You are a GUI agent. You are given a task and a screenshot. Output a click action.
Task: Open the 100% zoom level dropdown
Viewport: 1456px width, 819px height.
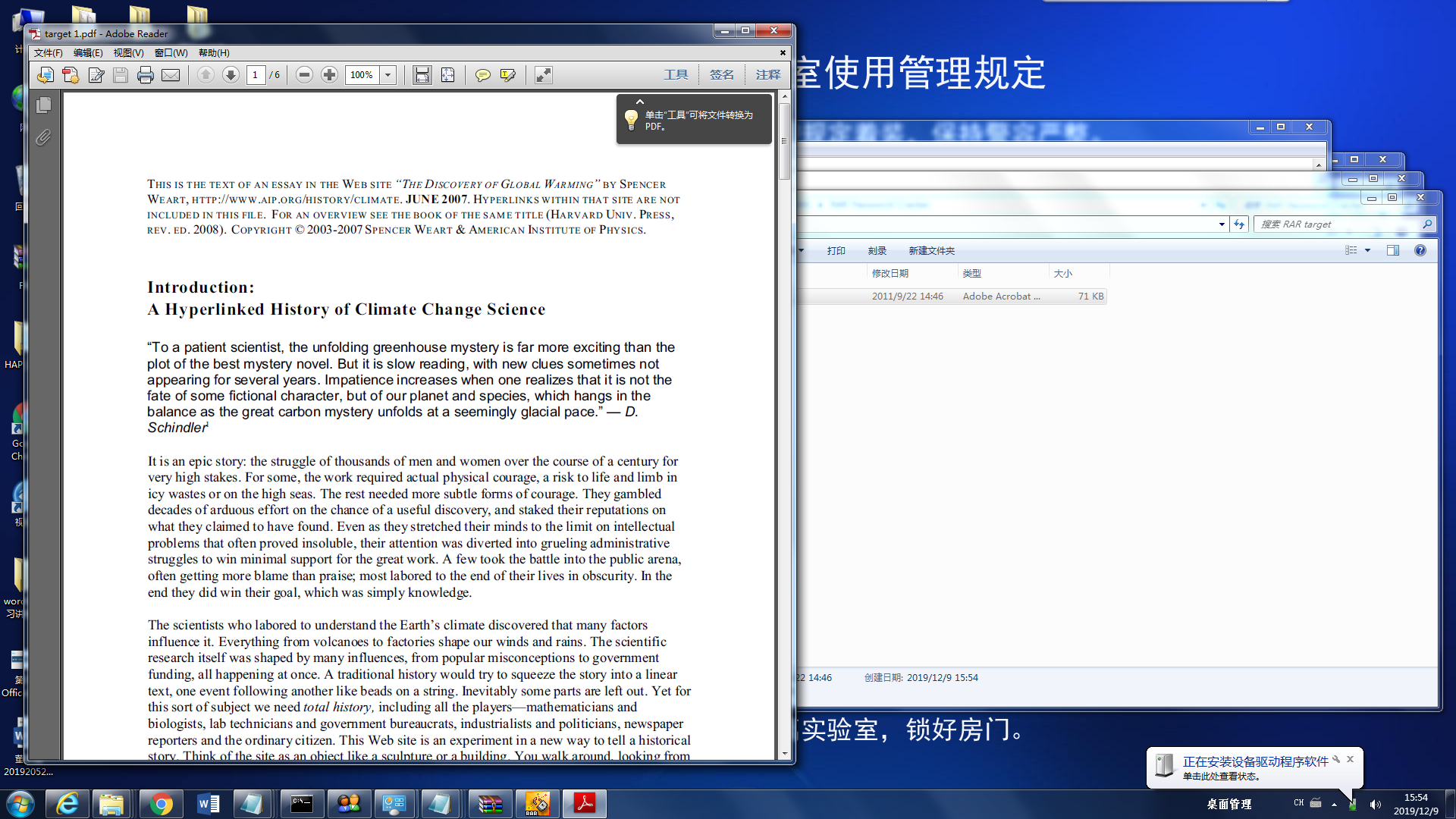pos(388,75)
